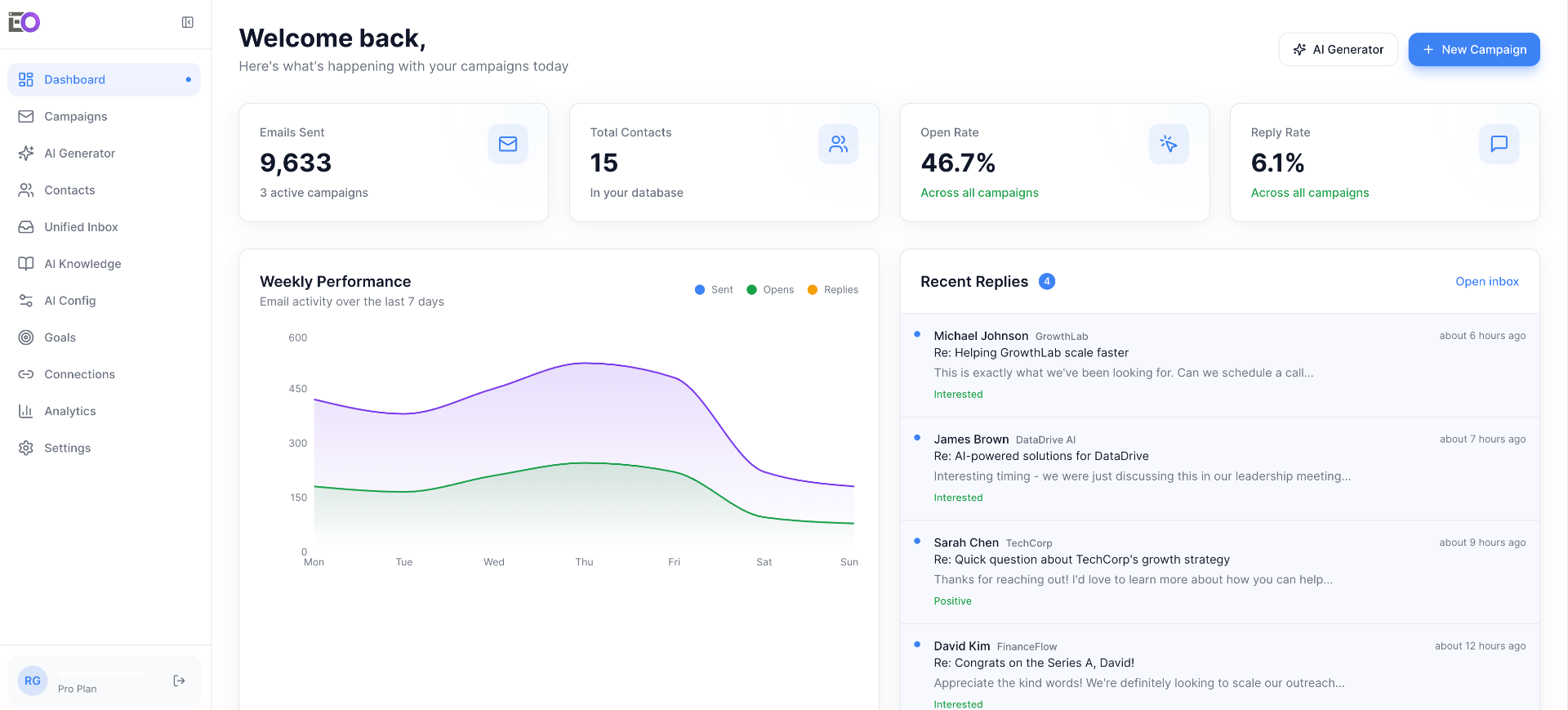Open Settings from the sidebar
Image resolution: width=1568 pixels, height=710 pixels.
click(67, 448)
